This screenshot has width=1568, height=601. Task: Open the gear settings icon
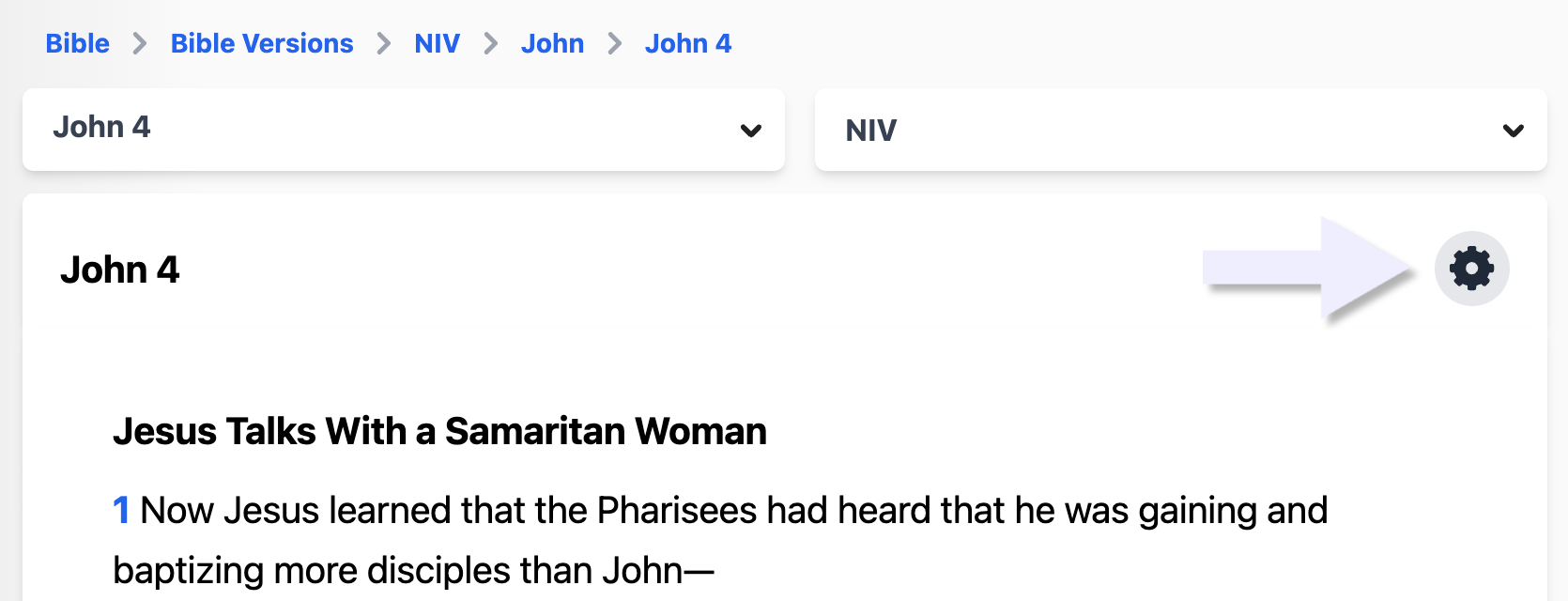pos(1471,269)
